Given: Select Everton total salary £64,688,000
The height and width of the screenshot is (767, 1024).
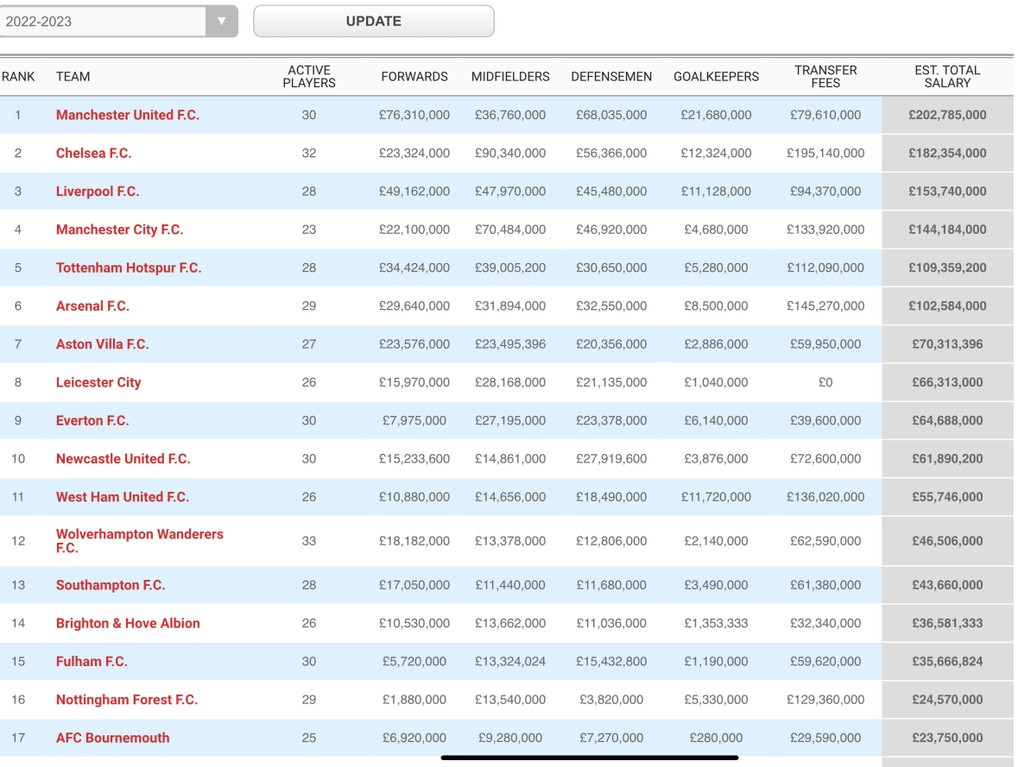Looking at the screenshot, I should point(947,421).
